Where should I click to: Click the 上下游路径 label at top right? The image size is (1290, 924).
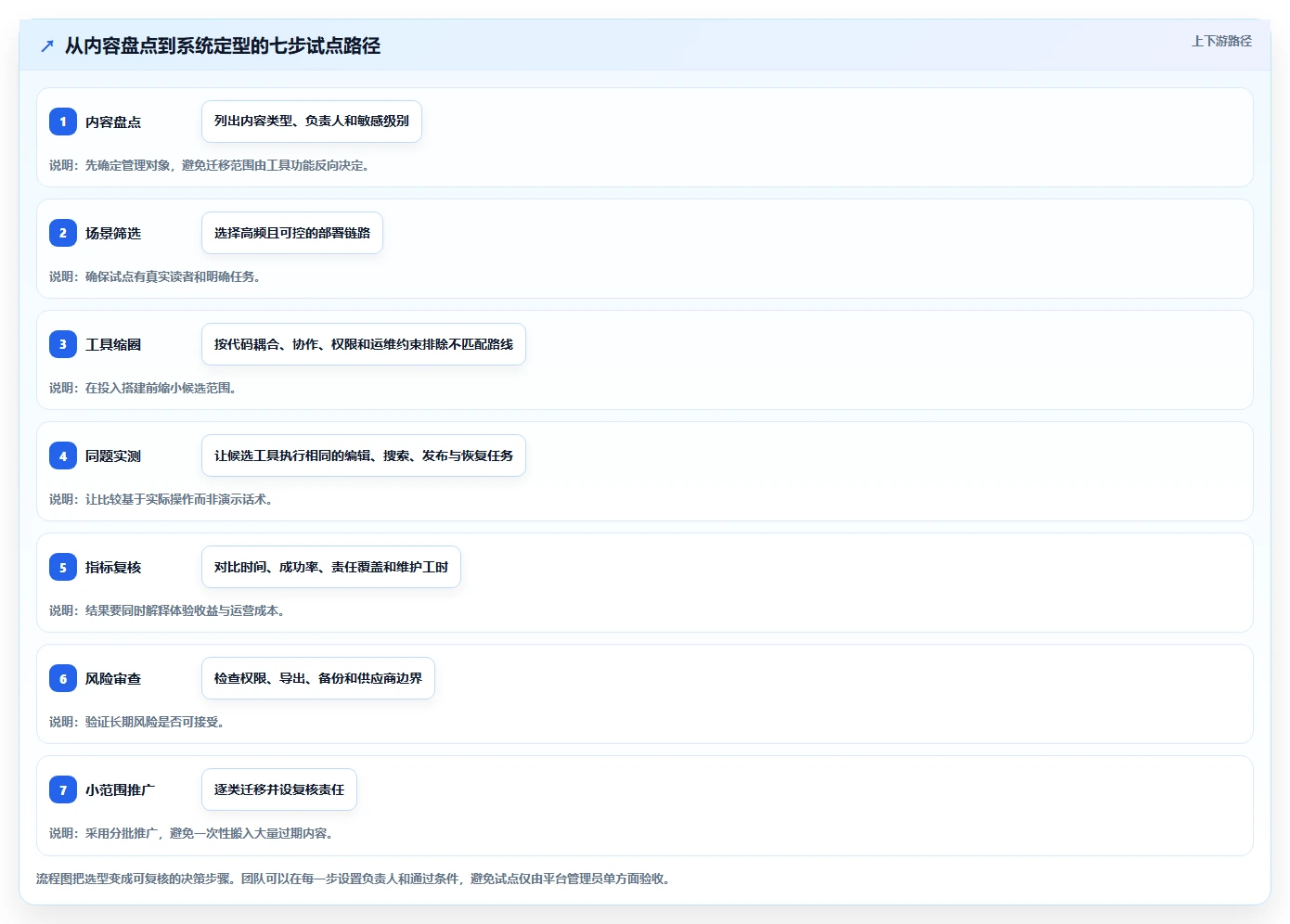point(1221,41)
